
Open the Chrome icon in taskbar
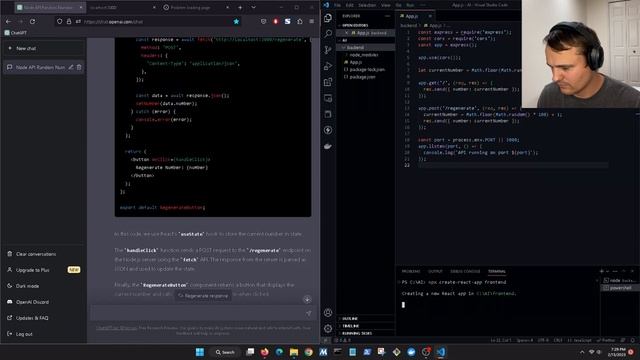tap(308, 352)
